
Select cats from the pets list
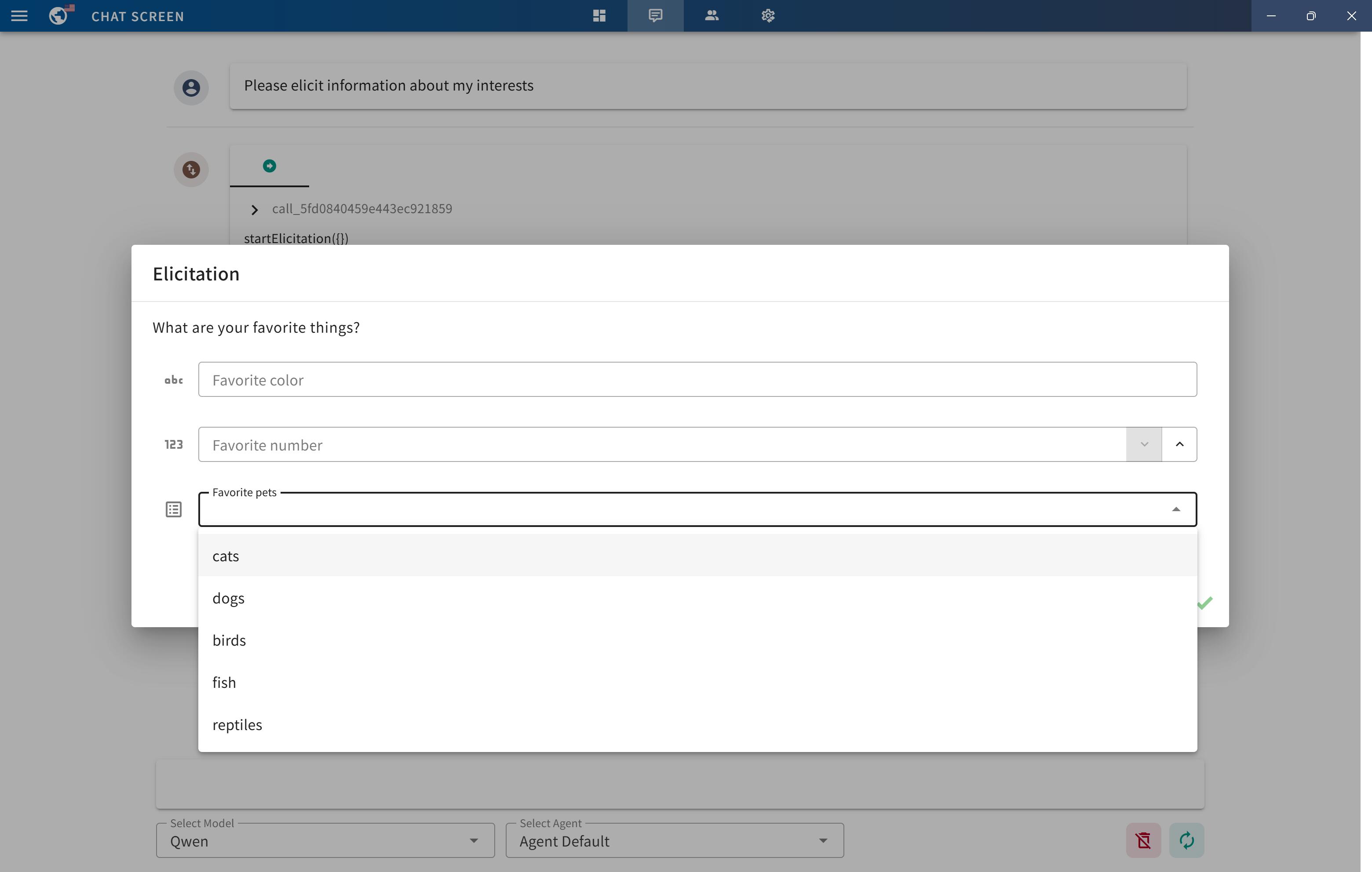tap(226, 556)
